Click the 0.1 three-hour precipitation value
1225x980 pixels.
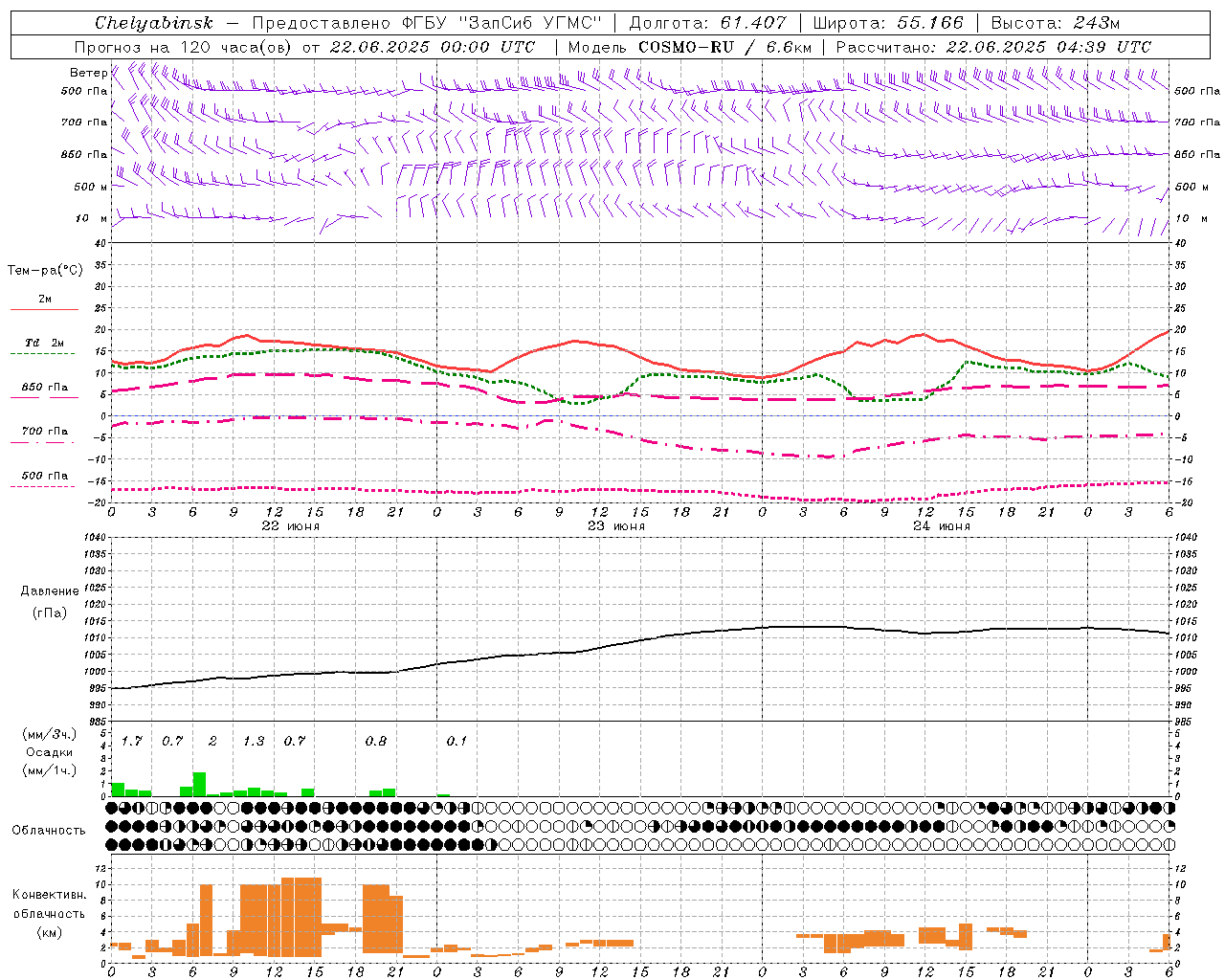[x=457, y=741]
